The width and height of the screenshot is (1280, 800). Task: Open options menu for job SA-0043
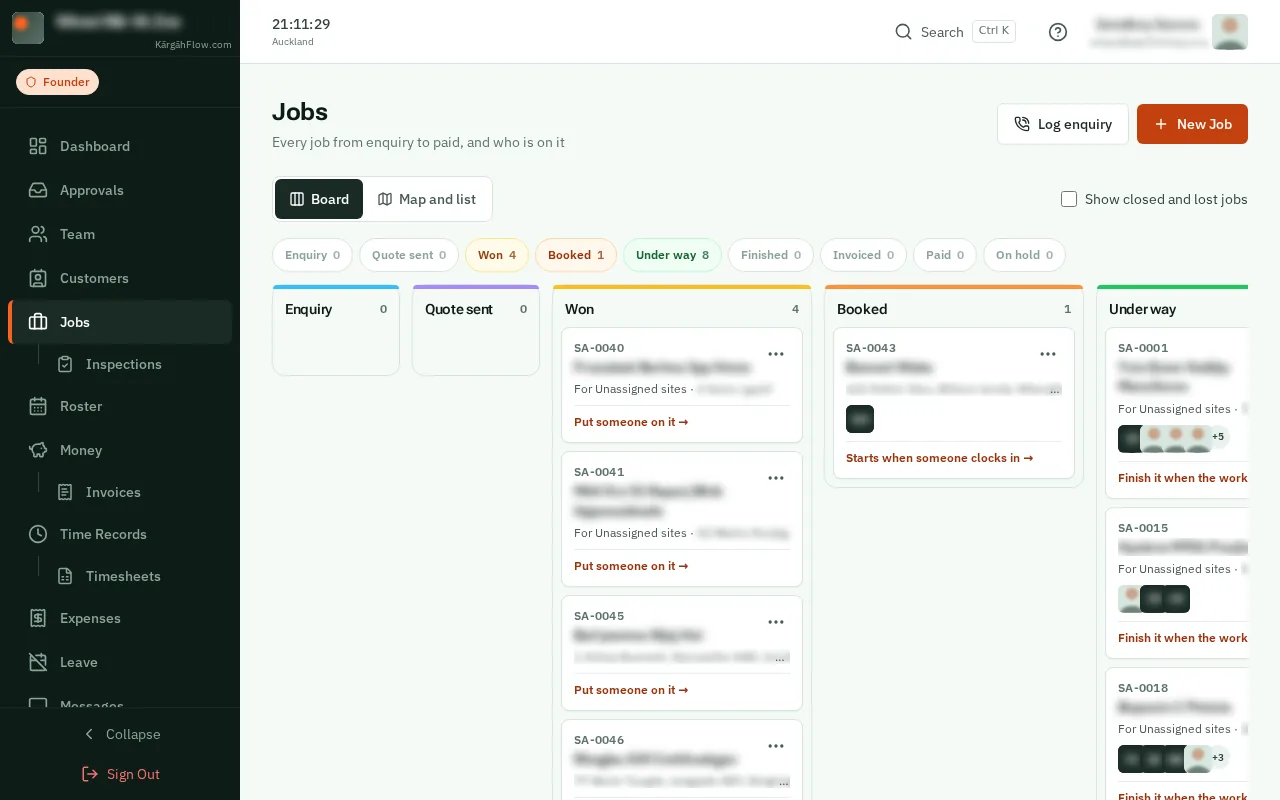[x=1048, y=354]
